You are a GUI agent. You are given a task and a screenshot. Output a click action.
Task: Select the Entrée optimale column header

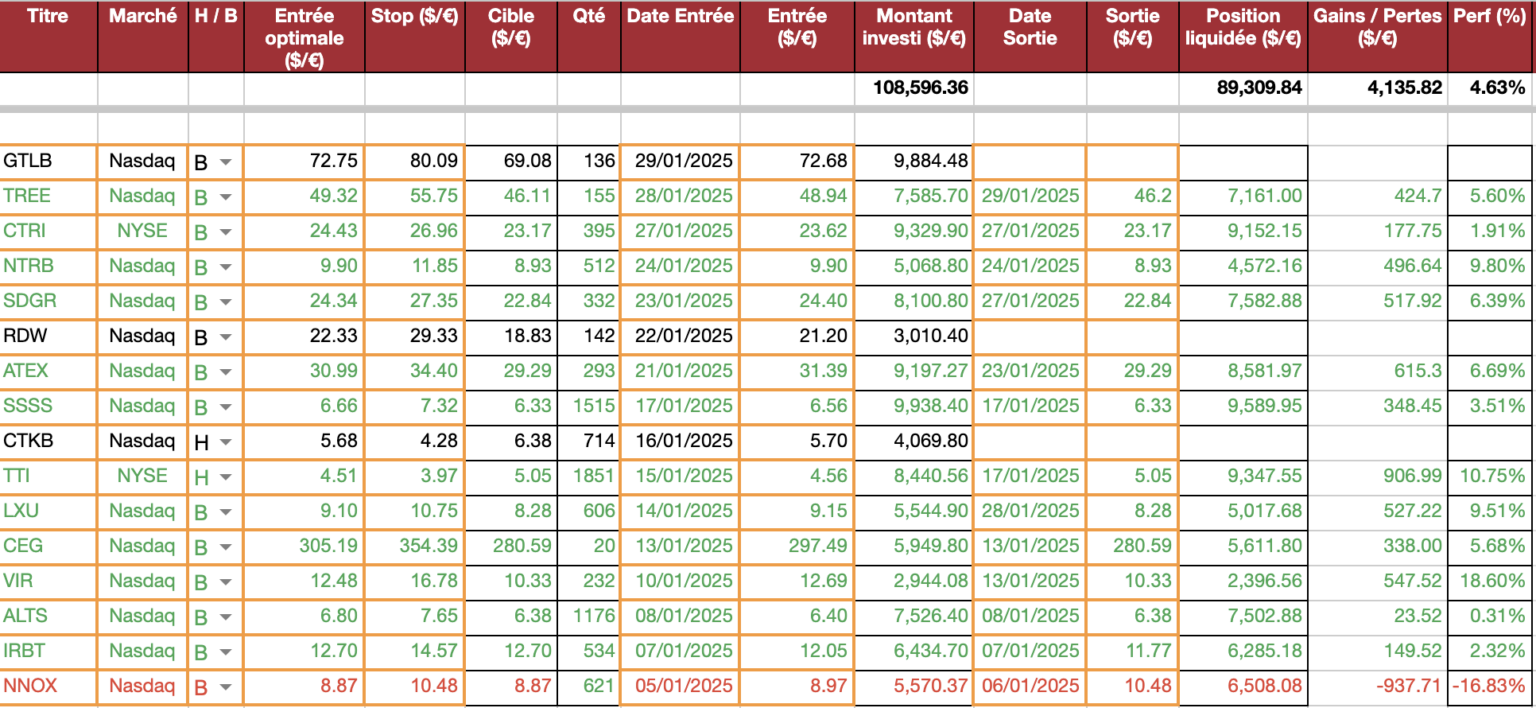pyautogui.click(x=304, y=36)
